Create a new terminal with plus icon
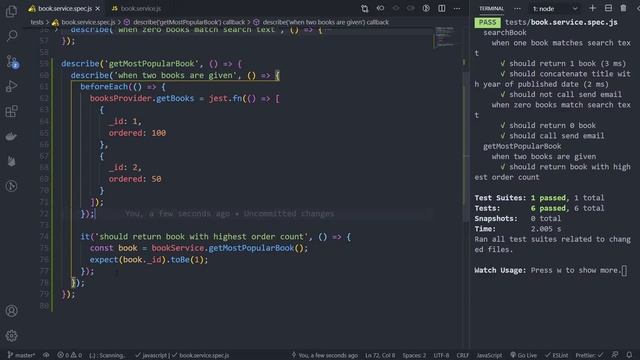The width and height of the screenshot is (640, 360). click(x=592, y=9)
